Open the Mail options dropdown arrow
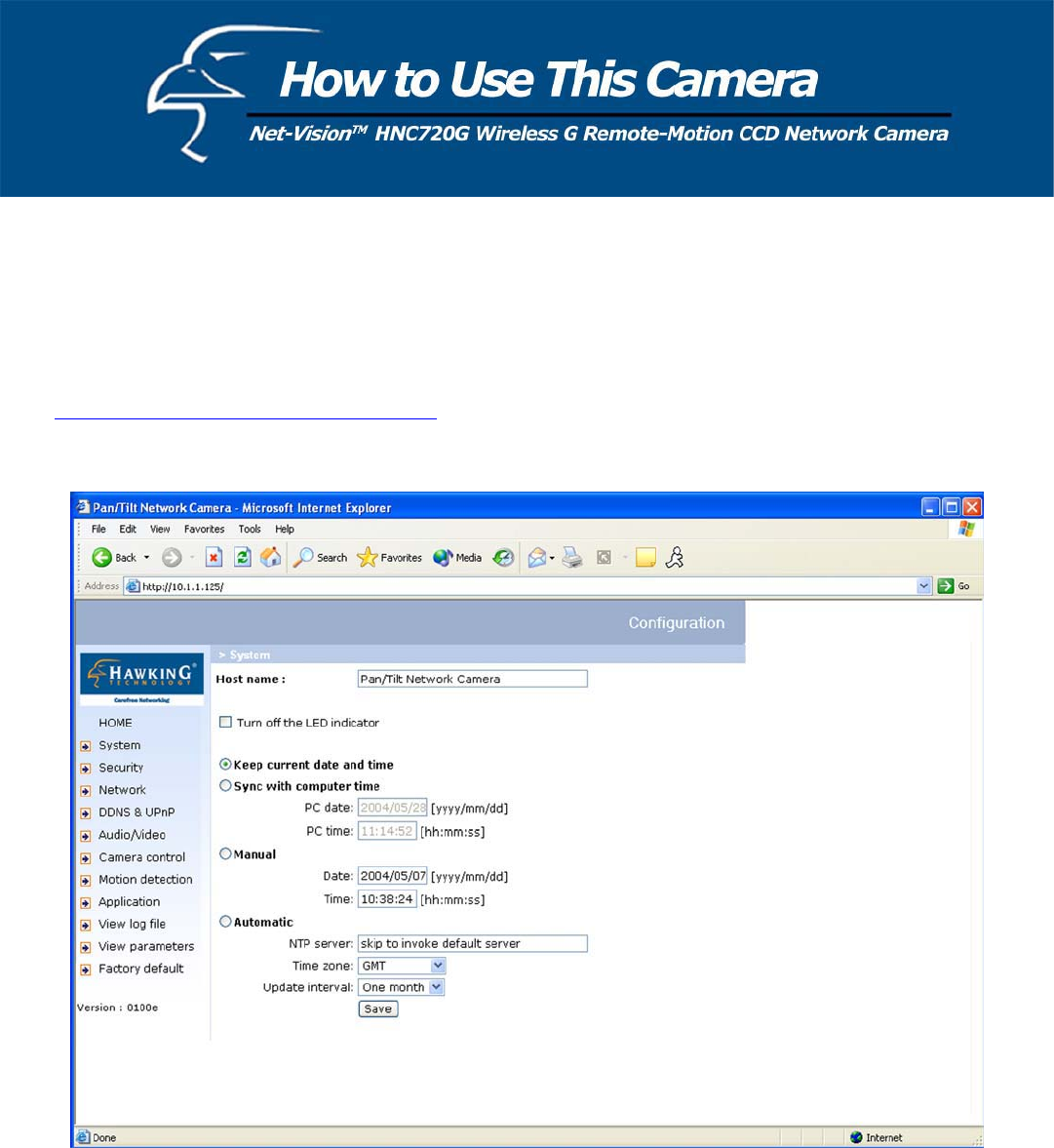Screen dimensions: 1054x1148 pos(552,558)
